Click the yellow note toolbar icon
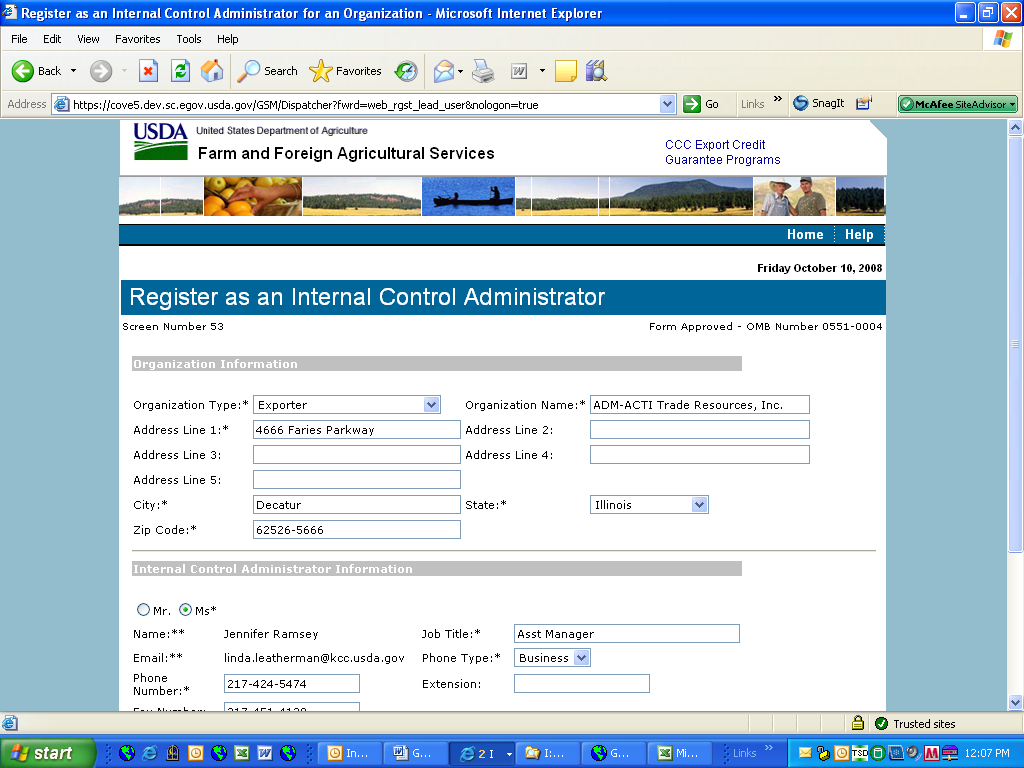Viewport: 1024px width, 768px height. click(566, 71)
